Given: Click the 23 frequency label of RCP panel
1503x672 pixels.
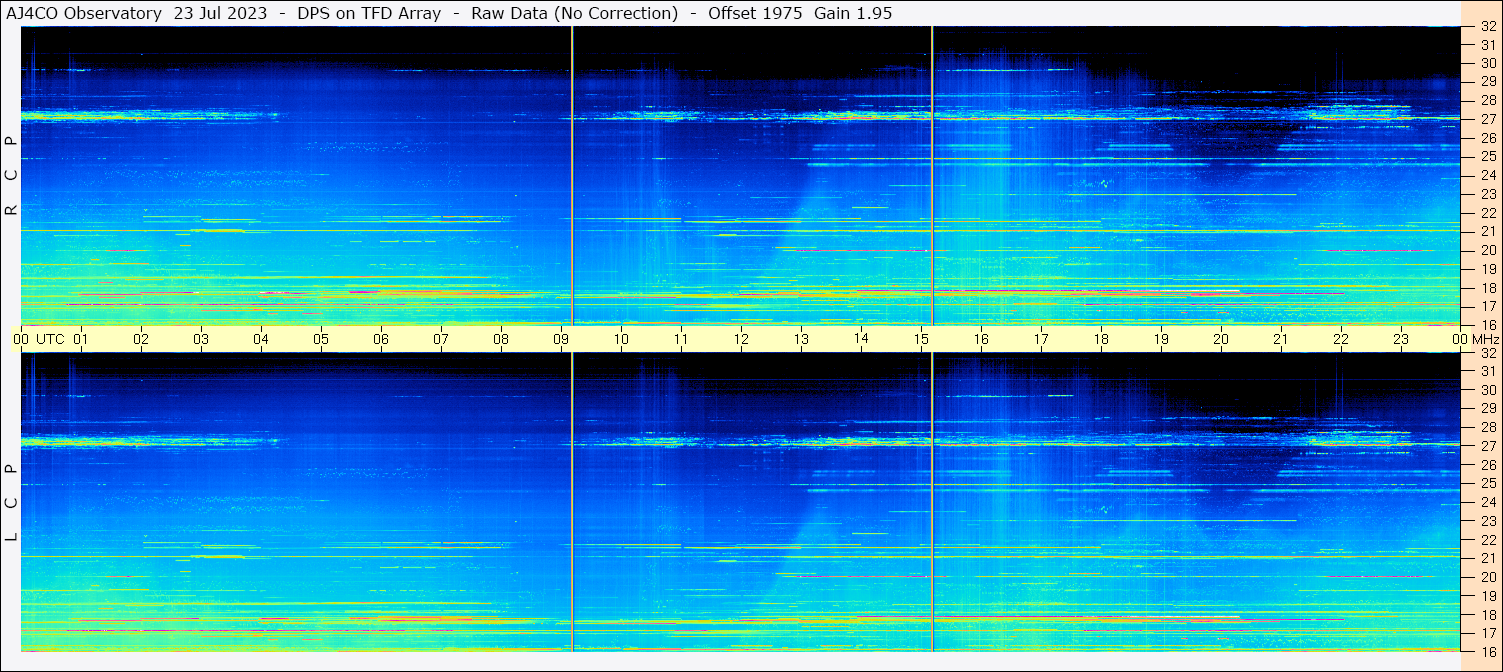Looking at the screenshot, I should pos(1487,194).
